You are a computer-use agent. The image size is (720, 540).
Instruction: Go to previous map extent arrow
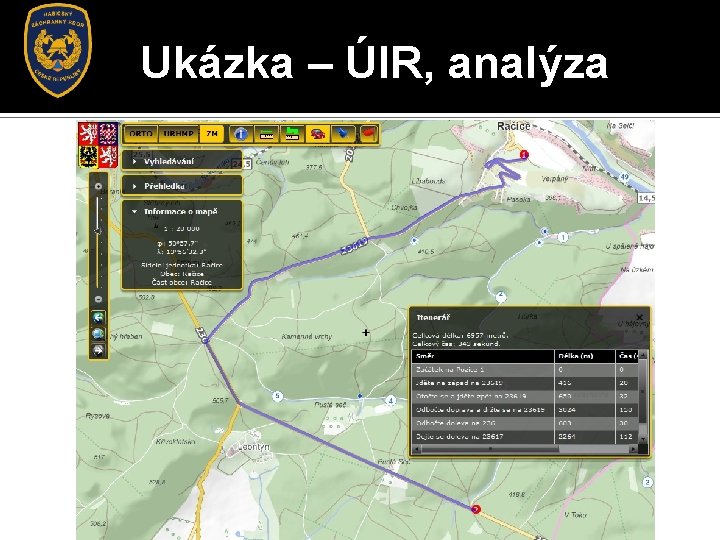[x=98, y=317]
